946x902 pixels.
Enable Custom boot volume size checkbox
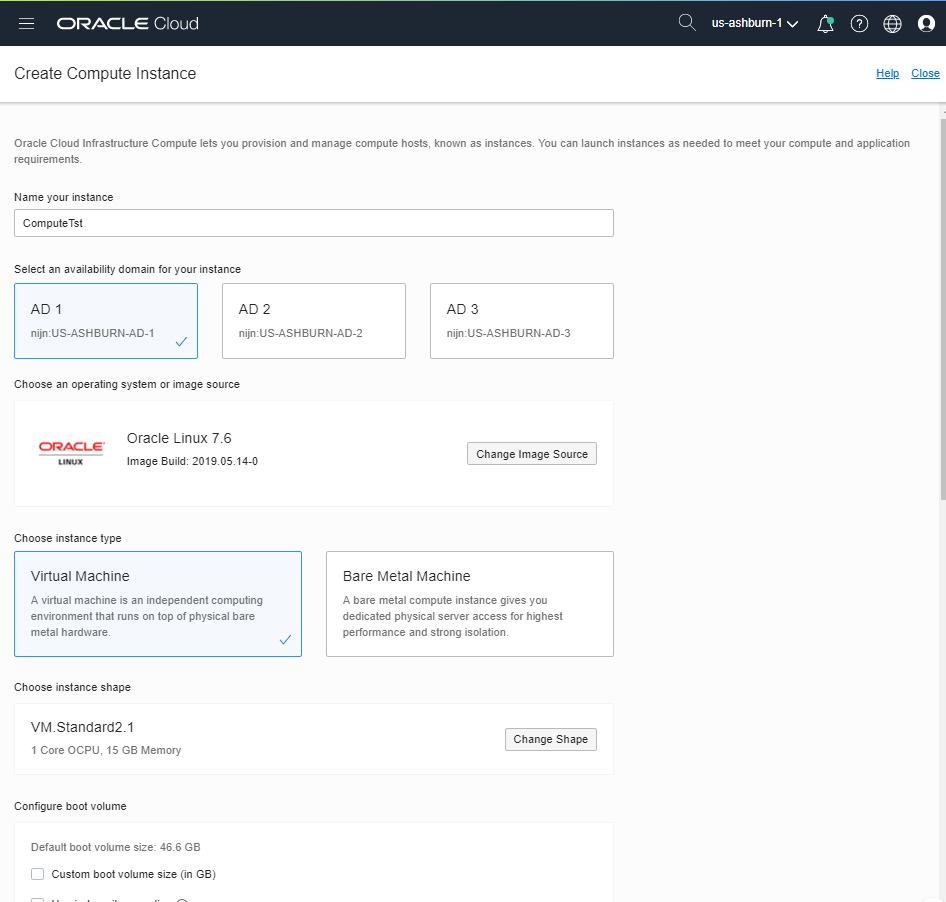37,874
